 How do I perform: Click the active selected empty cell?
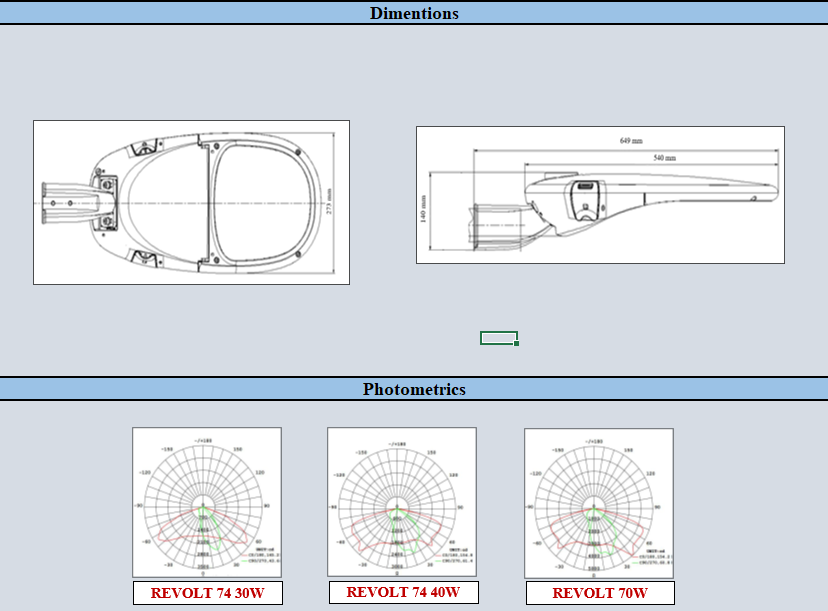pyautogui.click(x=498, y=338)
